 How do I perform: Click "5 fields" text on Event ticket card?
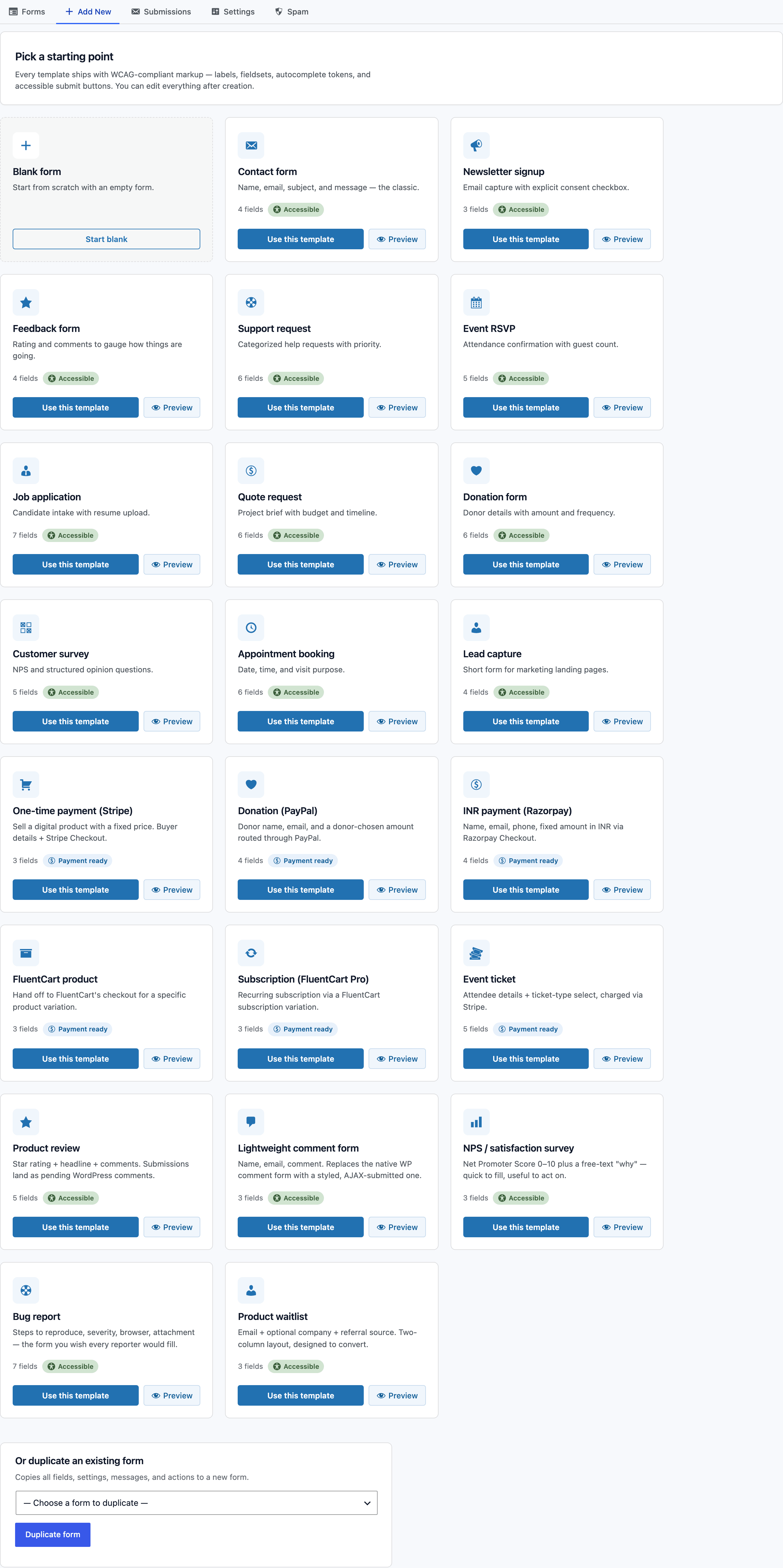coord(475,1029)
